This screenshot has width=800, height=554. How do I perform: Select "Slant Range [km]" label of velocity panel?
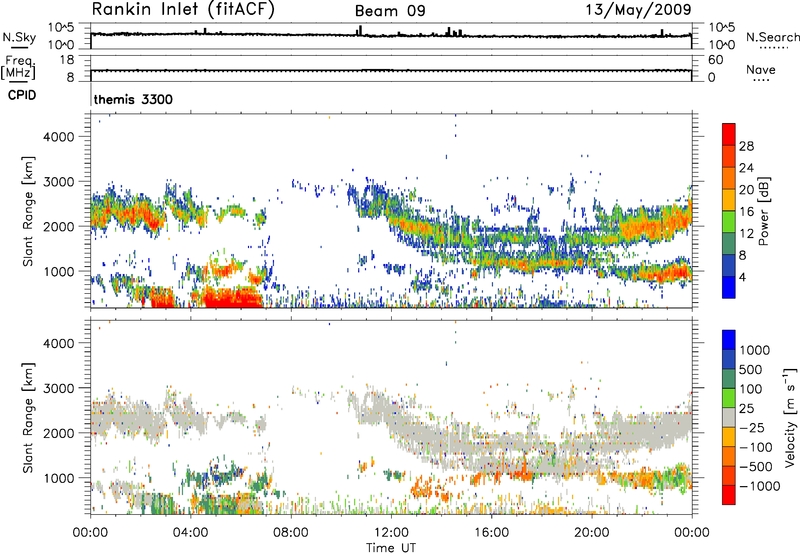(x=28, y=418)
